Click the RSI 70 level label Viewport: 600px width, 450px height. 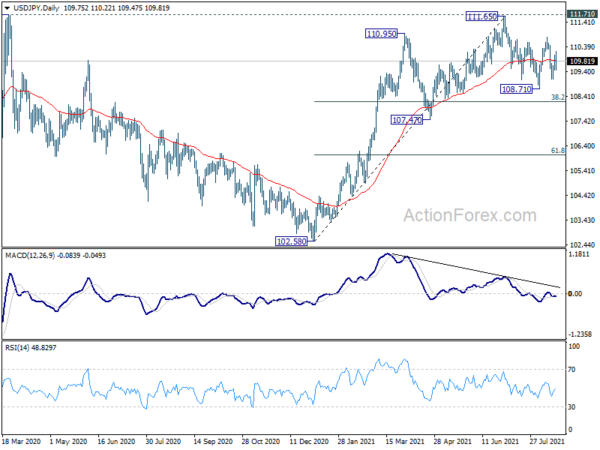pos(572,370)
